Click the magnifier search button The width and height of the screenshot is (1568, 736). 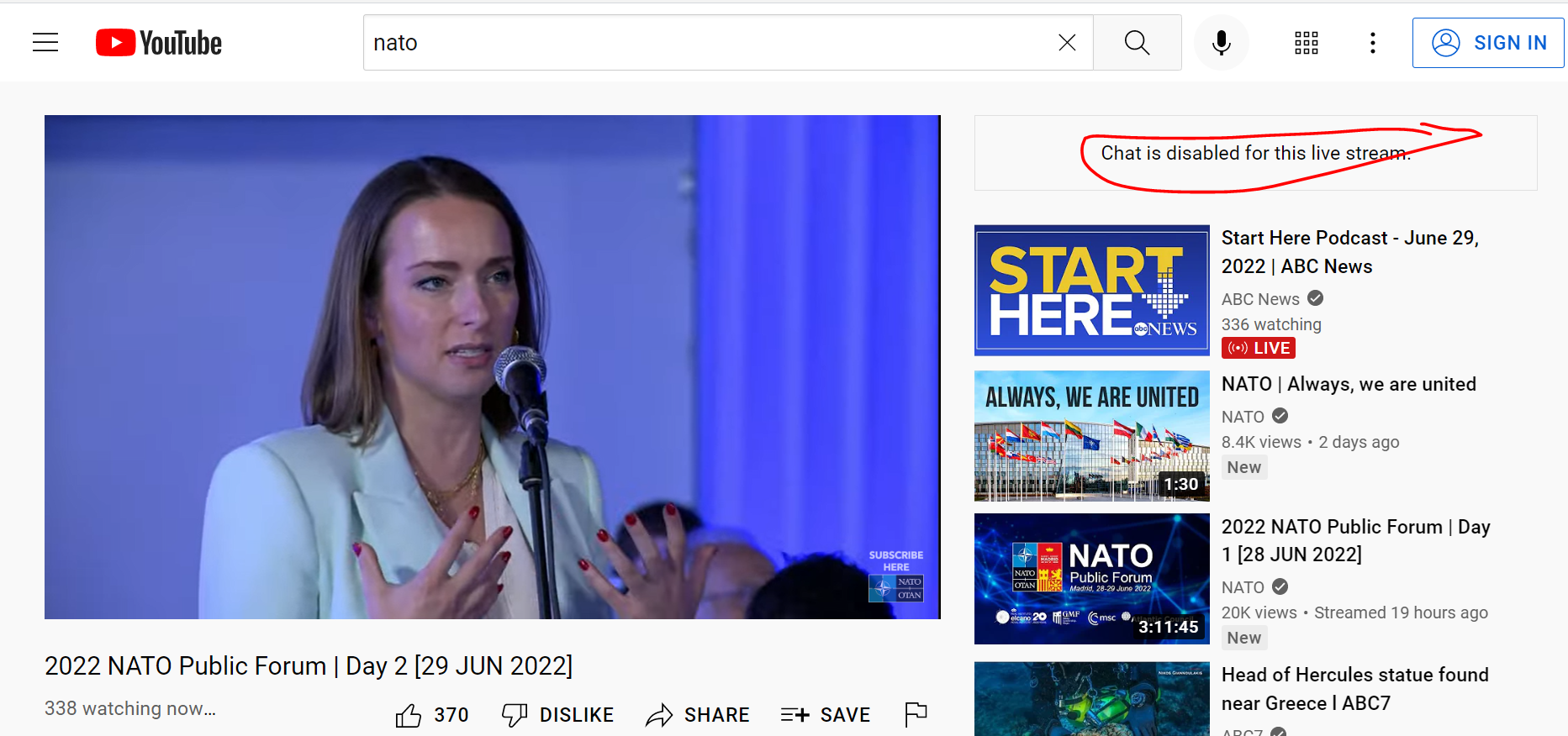[x=1137, y=43]
